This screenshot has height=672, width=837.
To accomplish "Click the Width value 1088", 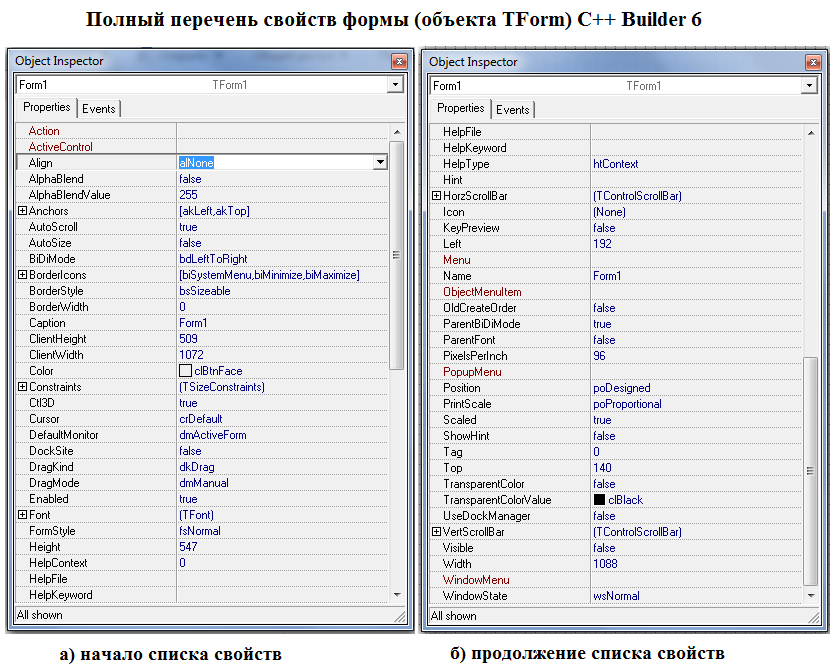I will click(605, 564).
